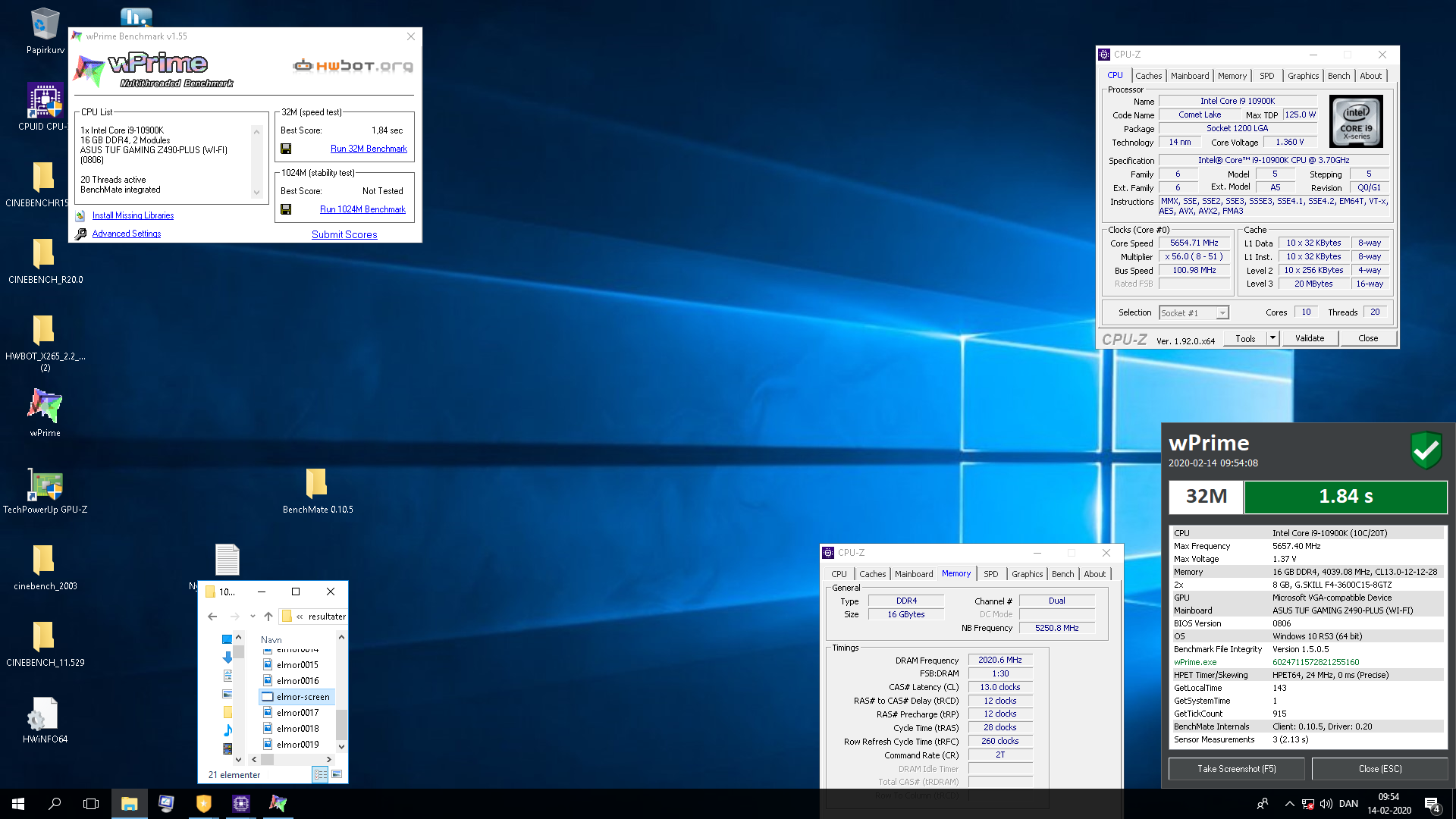Image resolution: width=1456 pixels, height=819 pixels.
Task: Launch TechPowerUp GPU-Z desktop icon
Action: pyautogui.click(x=45, y=490)
